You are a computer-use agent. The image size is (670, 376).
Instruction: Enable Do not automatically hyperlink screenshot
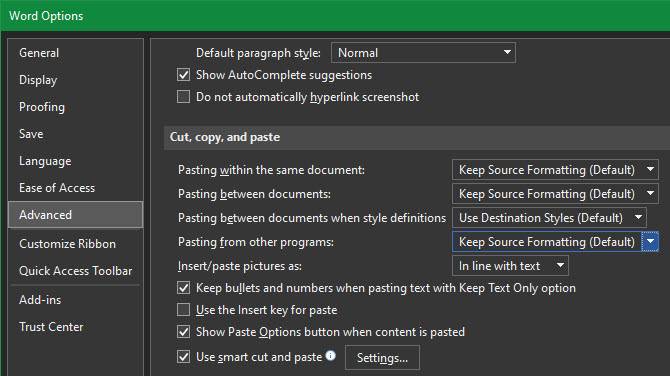pyautogui.click(x=183, y=97)
